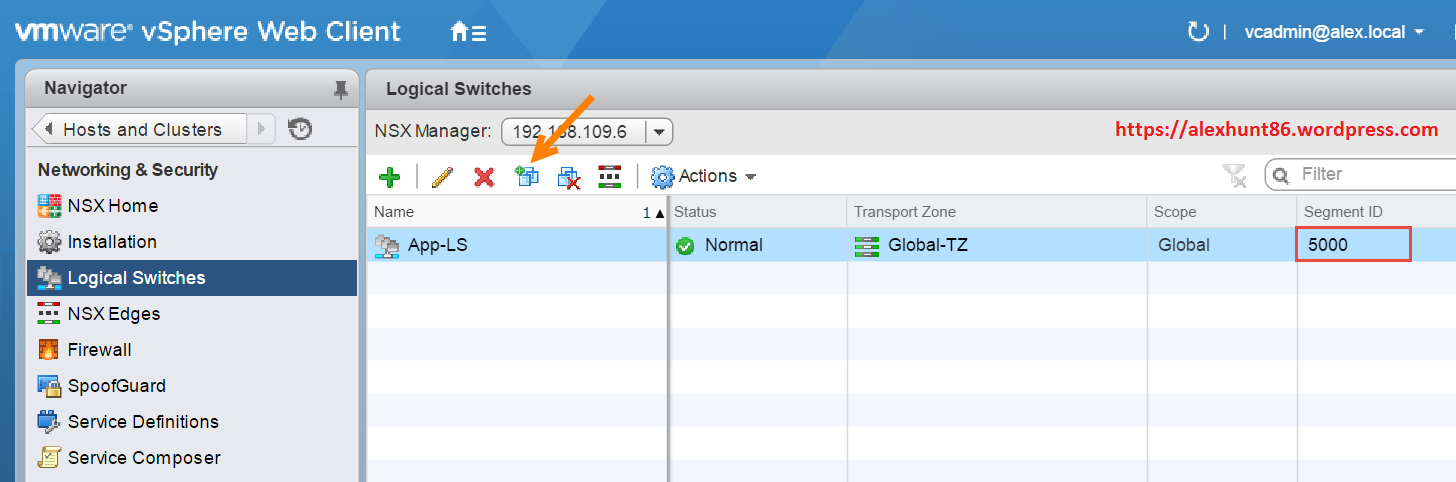Sort by the Status column header
This screenshot has height=482, width=1456.
[x=757, y=212]
